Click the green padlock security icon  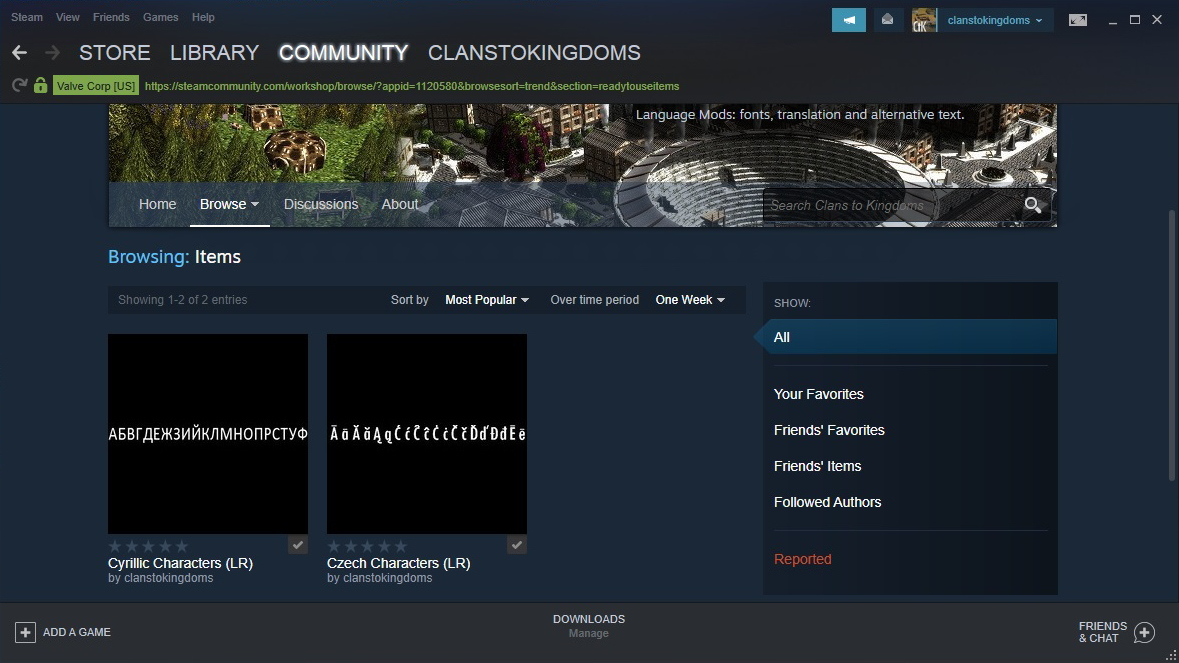(41, 86)
